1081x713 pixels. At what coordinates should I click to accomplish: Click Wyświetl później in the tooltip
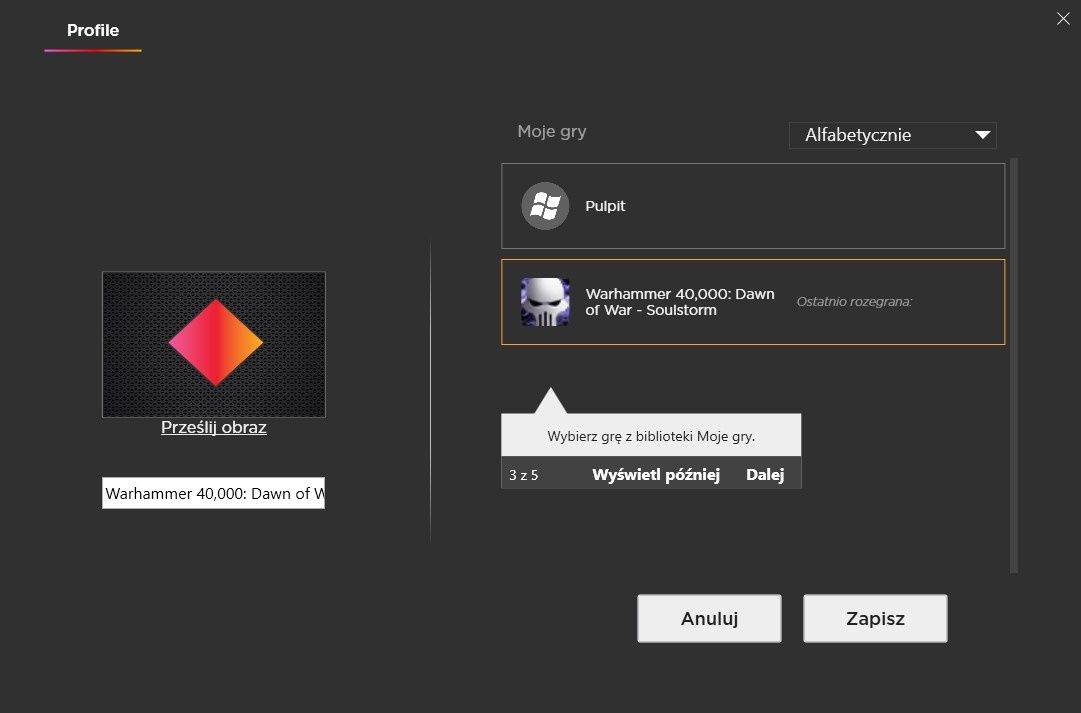tap(656, 474)
